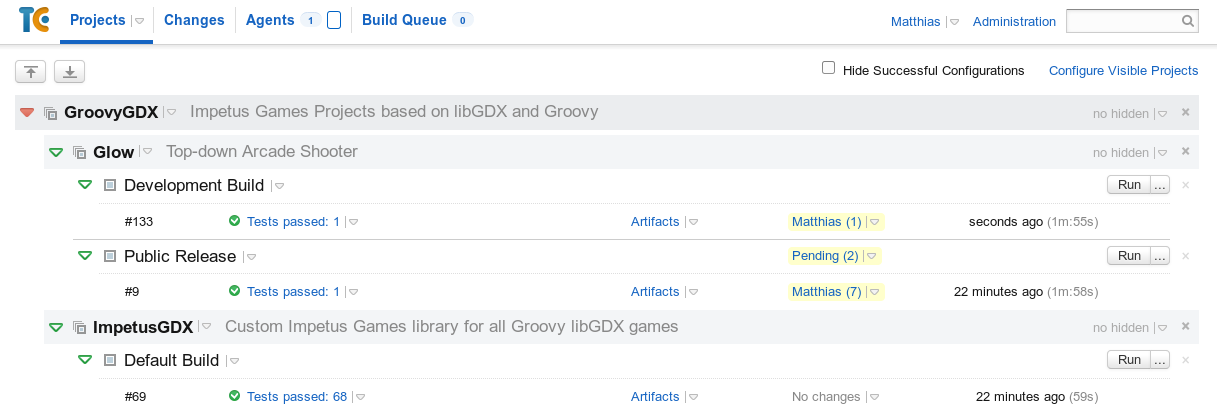This screenshot has height=415, width=1217.
Task: Click the GroovyGDX project copy icon
Action: 51,113
